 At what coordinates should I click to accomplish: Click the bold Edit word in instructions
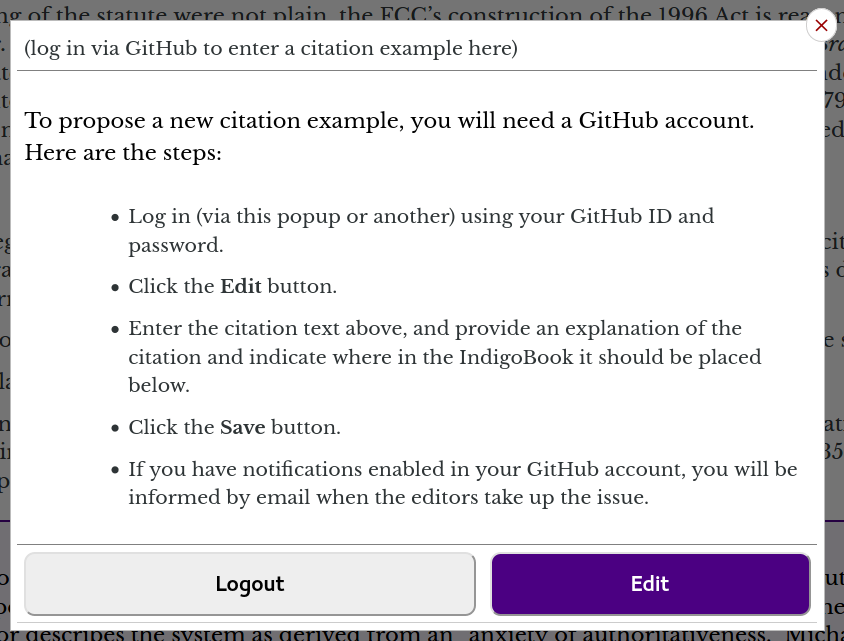tap(241, 286)
